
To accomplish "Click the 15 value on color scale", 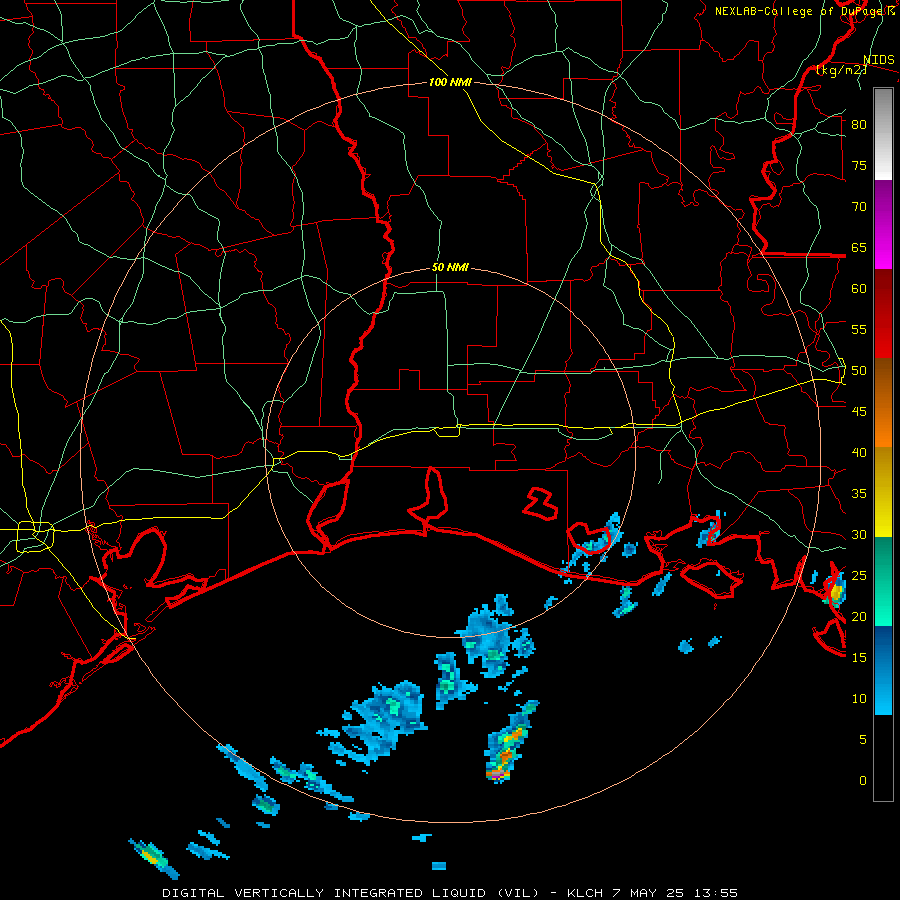I will coord(859,658).
